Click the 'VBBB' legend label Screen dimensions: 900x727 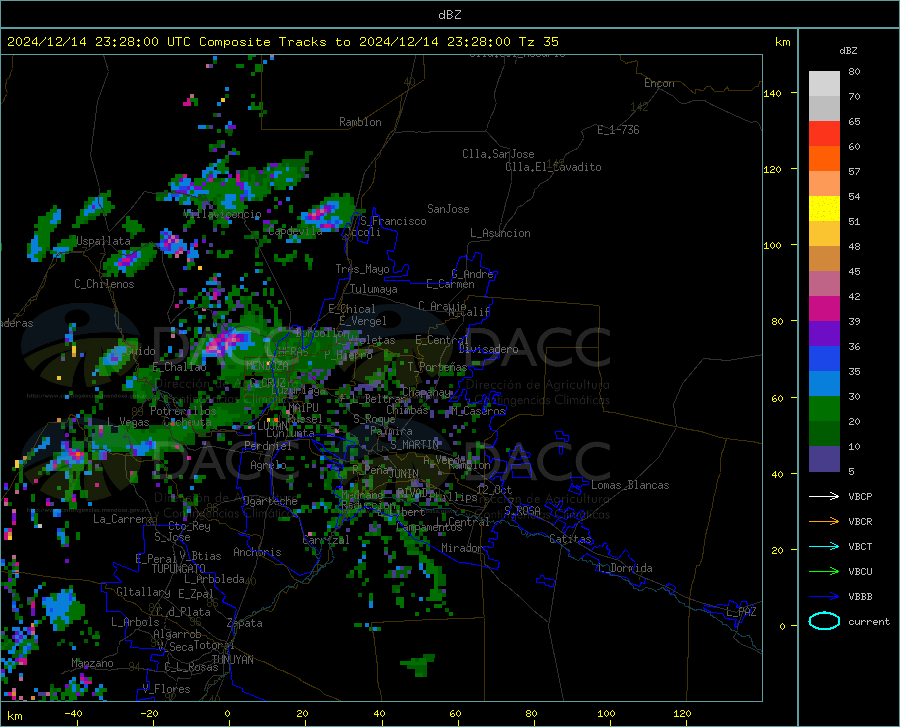[x=860, y=597]
